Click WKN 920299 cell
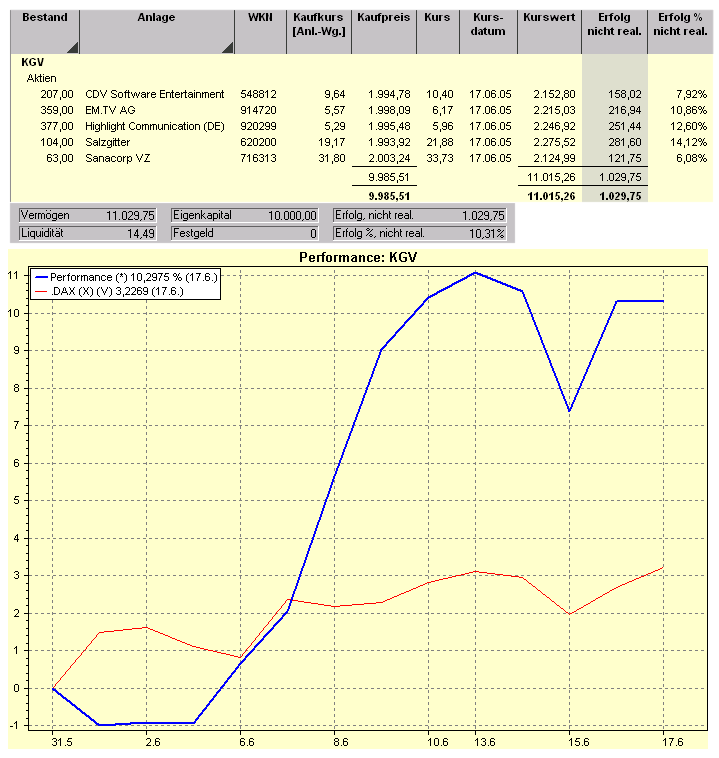Viewport: 719px width, 758px height. (259, 126)
